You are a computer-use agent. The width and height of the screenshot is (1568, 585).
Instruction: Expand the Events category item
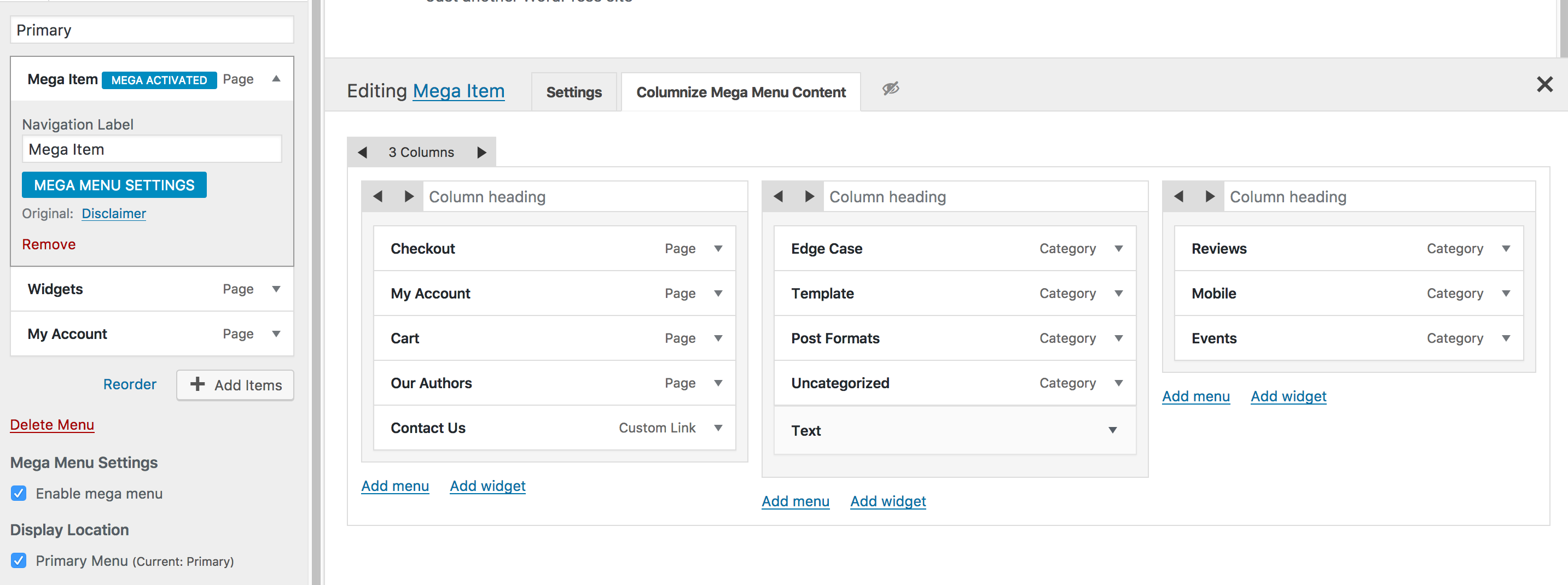[1506, 338]
